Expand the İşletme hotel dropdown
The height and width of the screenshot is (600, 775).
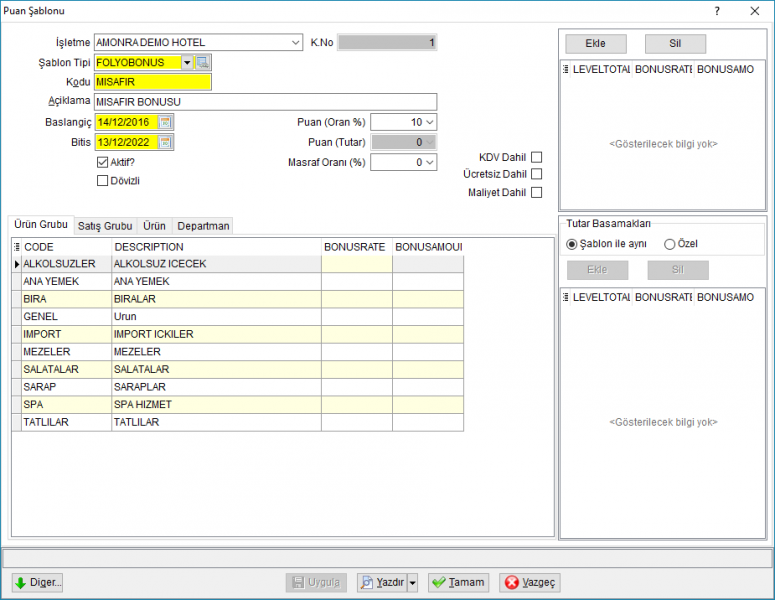[x=296, y=43]
